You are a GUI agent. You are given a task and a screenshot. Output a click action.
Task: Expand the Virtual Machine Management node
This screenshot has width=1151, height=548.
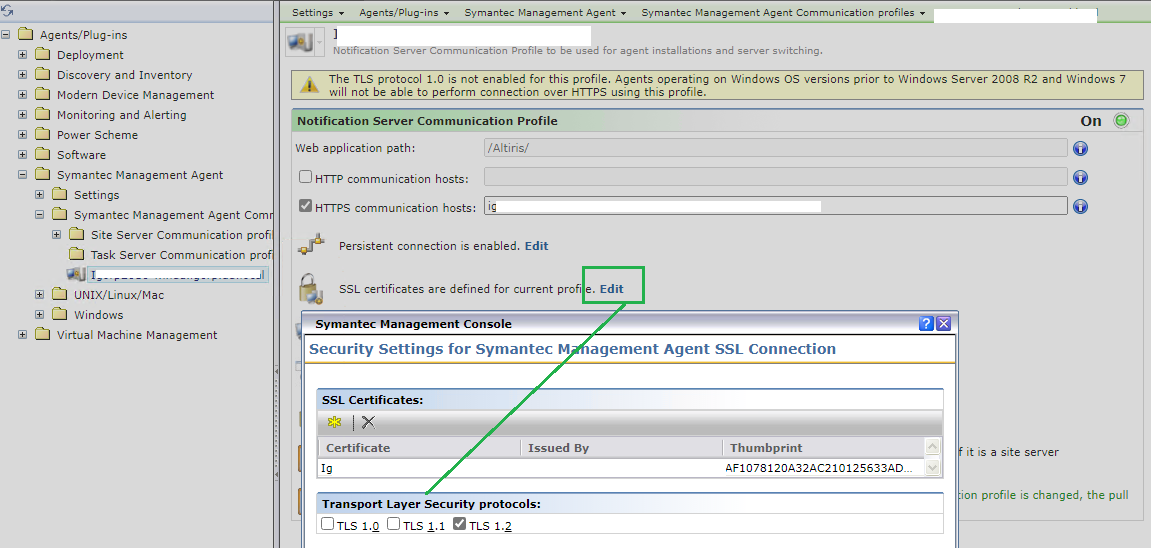23,335
